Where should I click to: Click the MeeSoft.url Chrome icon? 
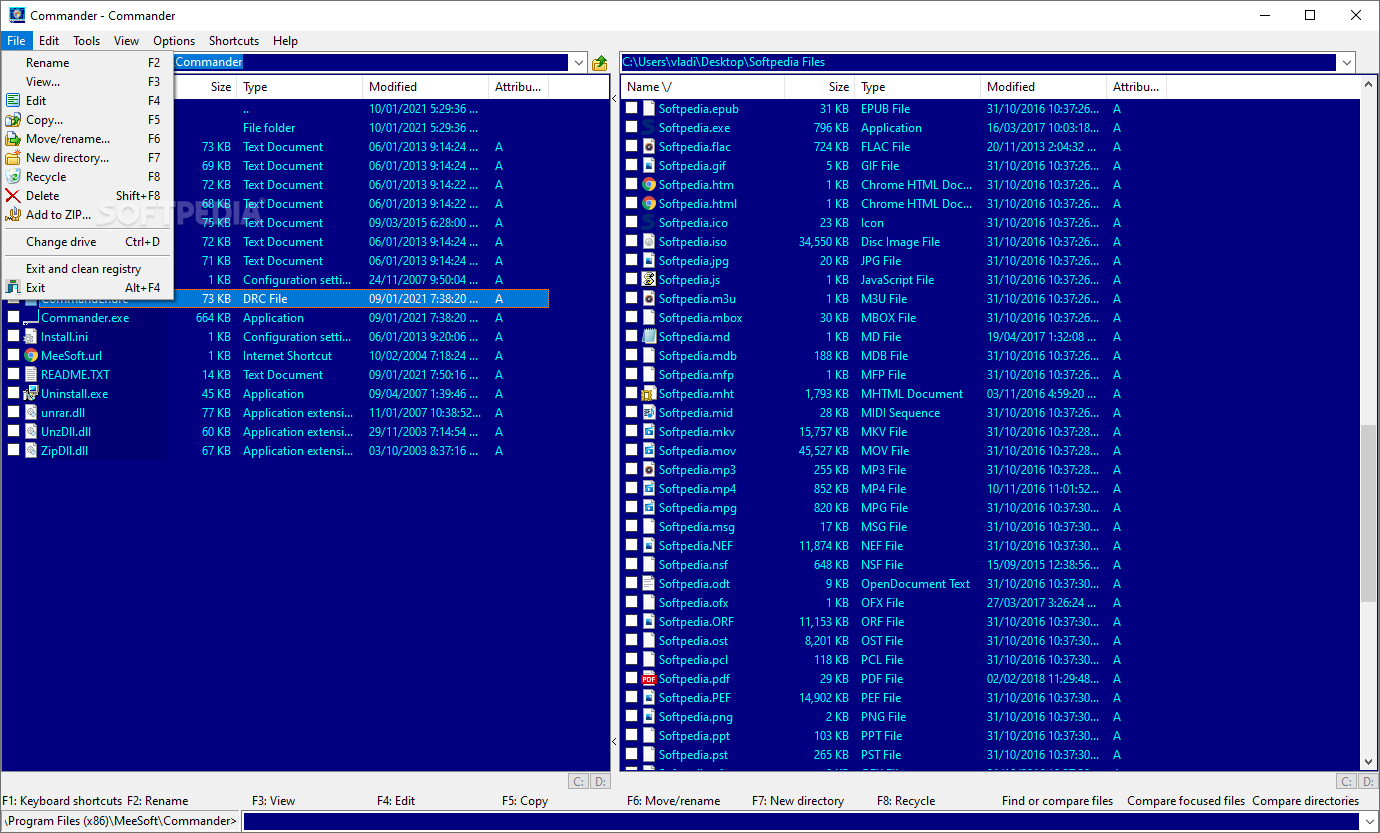(31, 355)
